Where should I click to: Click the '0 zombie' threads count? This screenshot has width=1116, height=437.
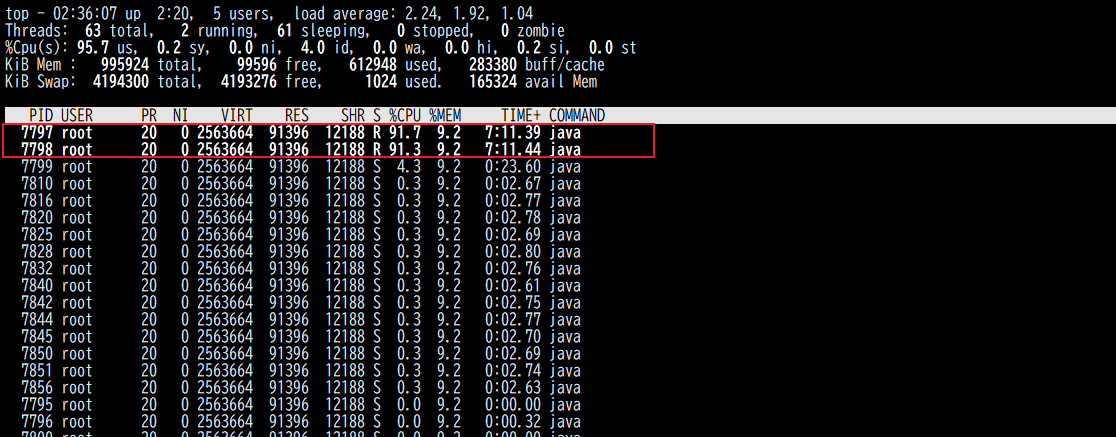pyautogui.click(x=533, y=31)
